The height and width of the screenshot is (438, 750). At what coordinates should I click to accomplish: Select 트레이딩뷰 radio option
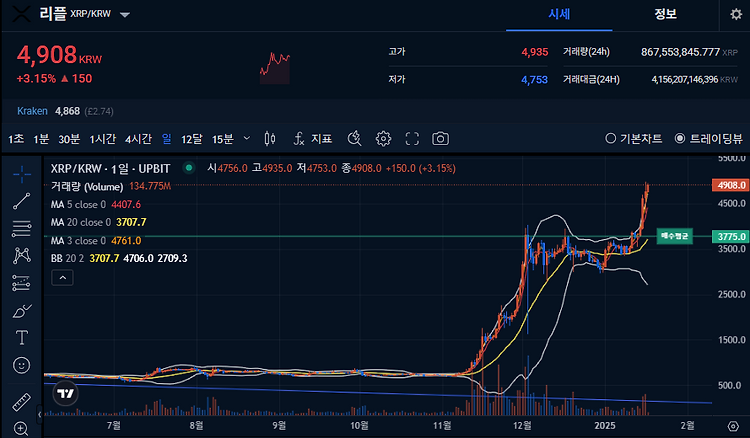[x=708, y=139]
